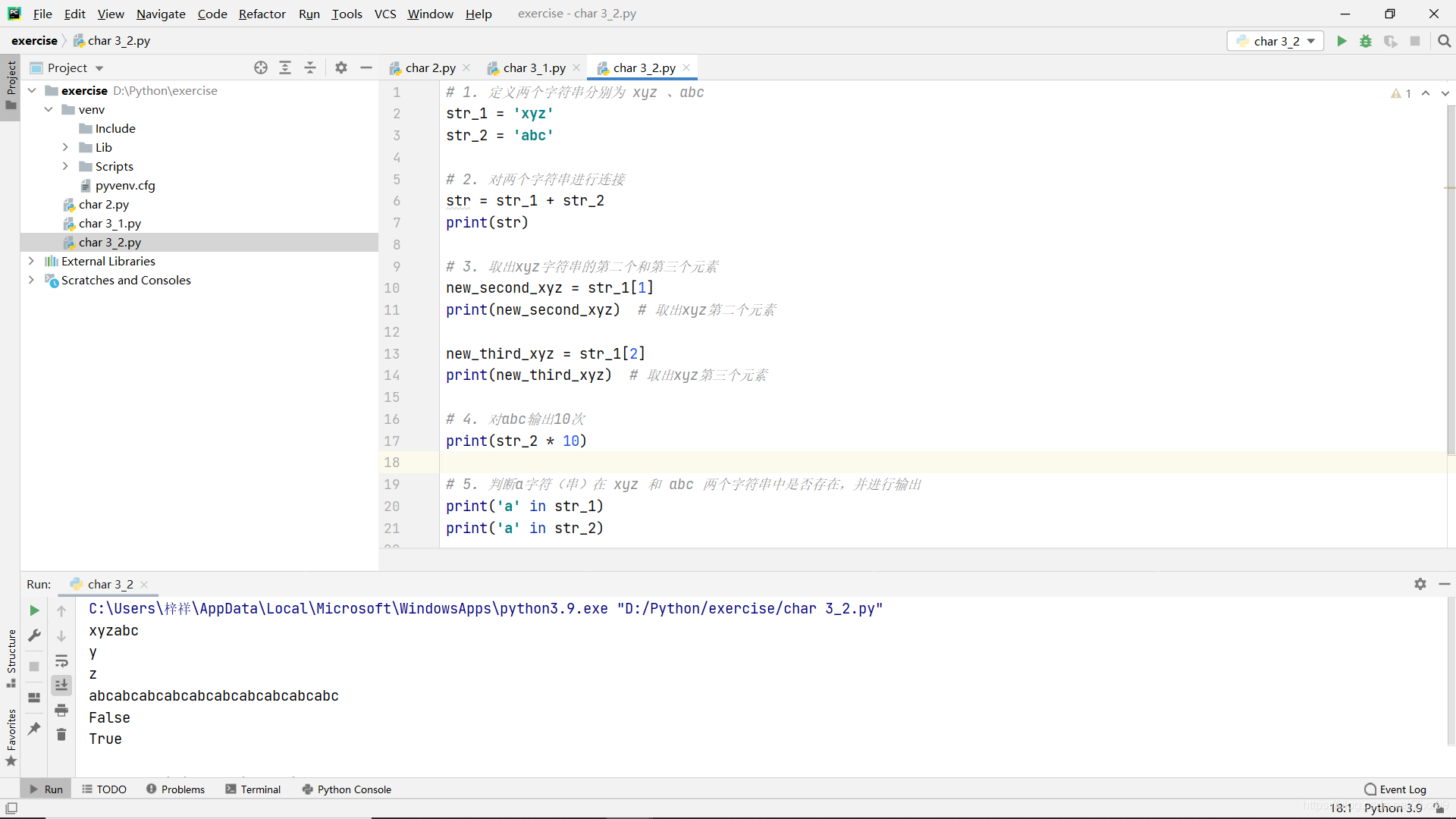This screenshot has height=819, width=1456.
Task: Open the Event Log
Action: (x=1395, y=789)
